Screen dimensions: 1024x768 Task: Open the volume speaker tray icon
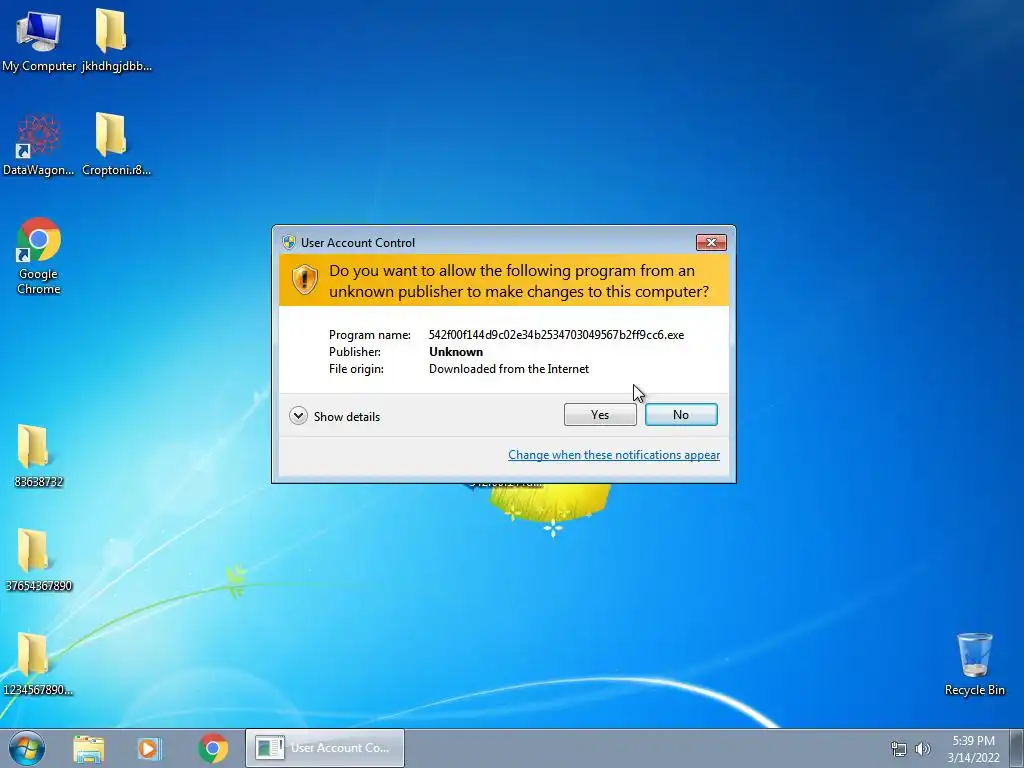923,749
